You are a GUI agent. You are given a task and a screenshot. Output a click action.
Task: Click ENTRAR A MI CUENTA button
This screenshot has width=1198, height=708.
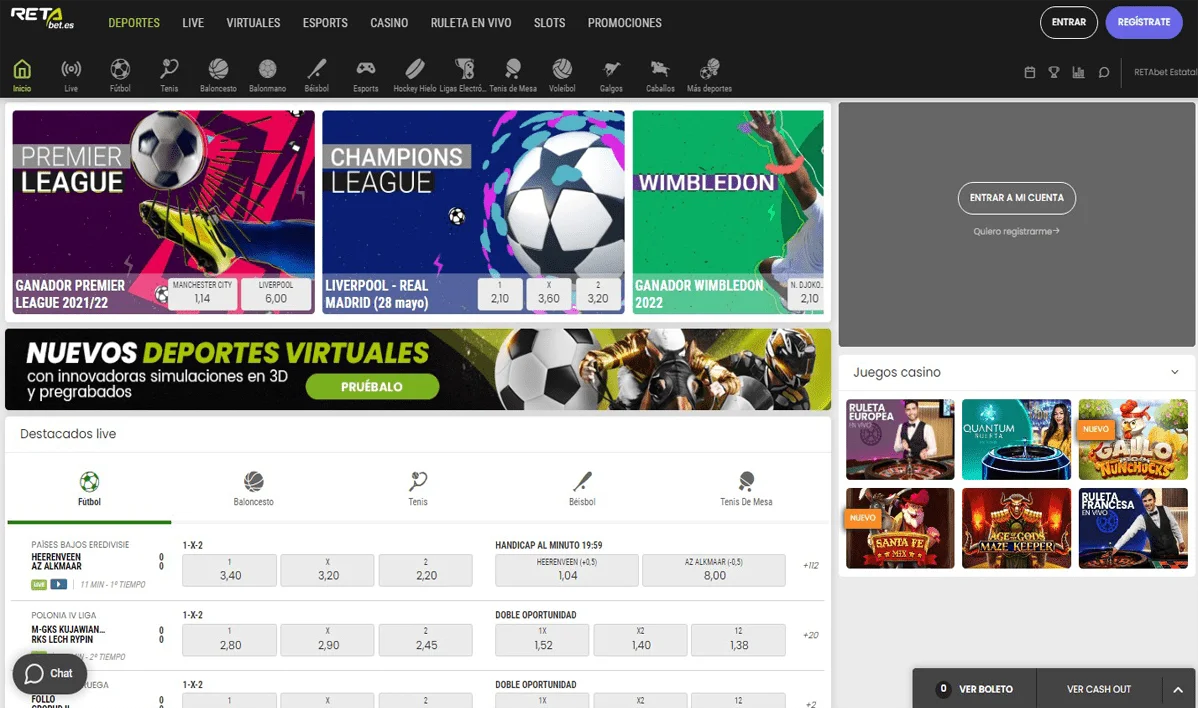click(x=1016, y=198)
